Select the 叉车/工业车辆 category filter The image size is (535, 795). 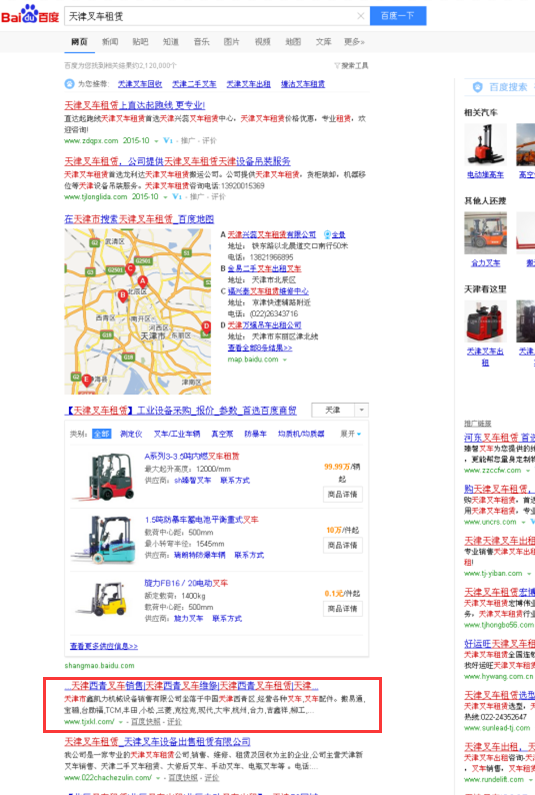177,434
